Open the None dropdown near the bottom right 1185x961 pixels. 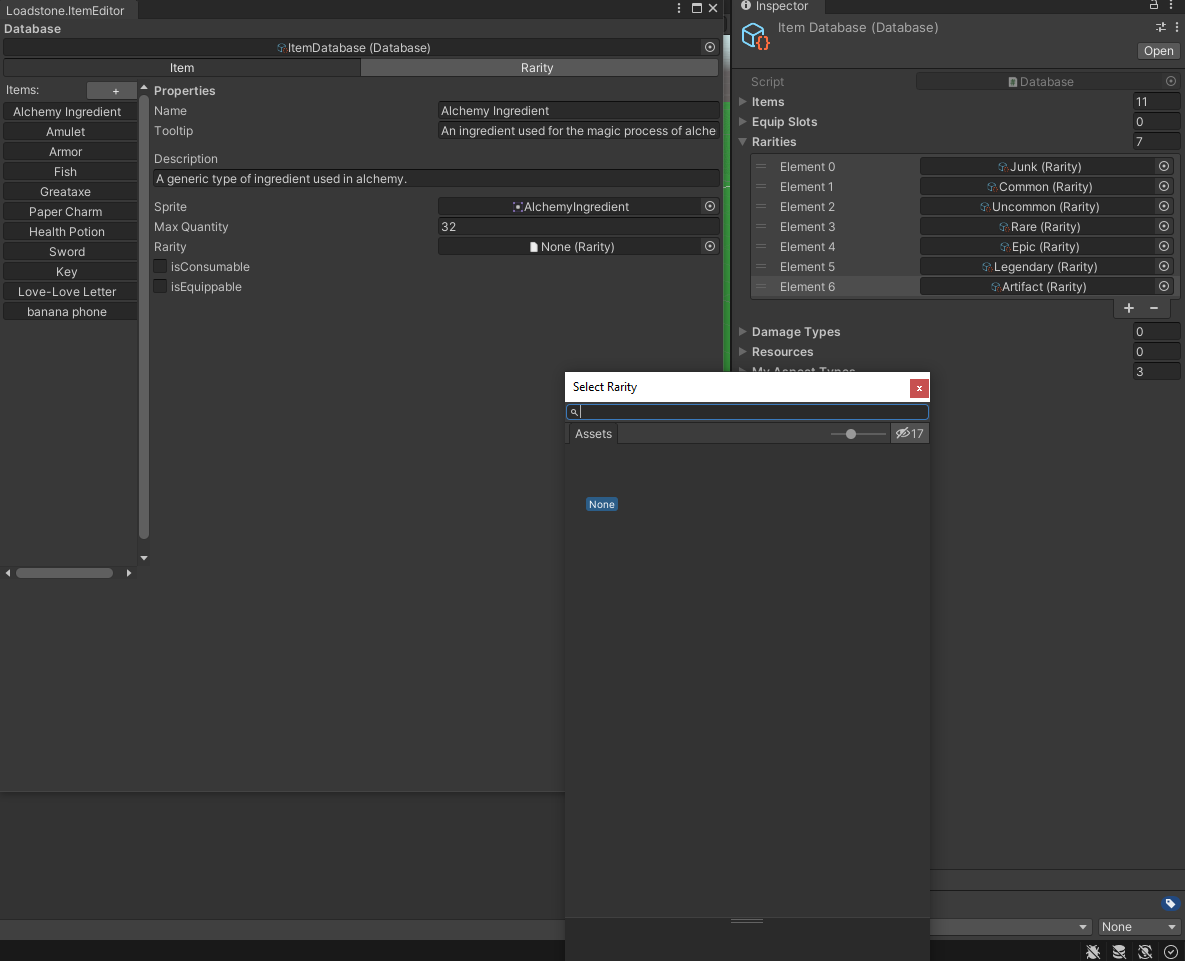pyautogui.click(x=1138, y=926)
